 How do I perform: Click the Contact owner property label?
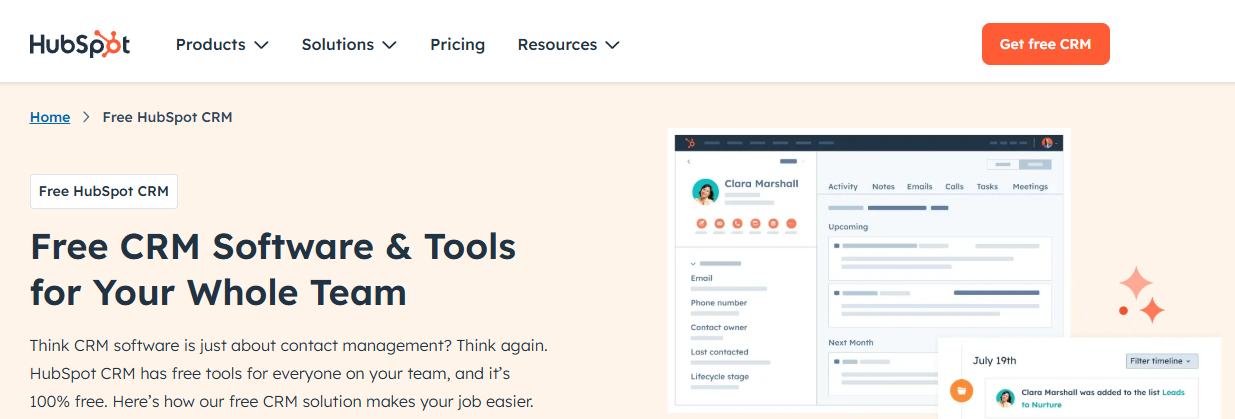(719, 327)
